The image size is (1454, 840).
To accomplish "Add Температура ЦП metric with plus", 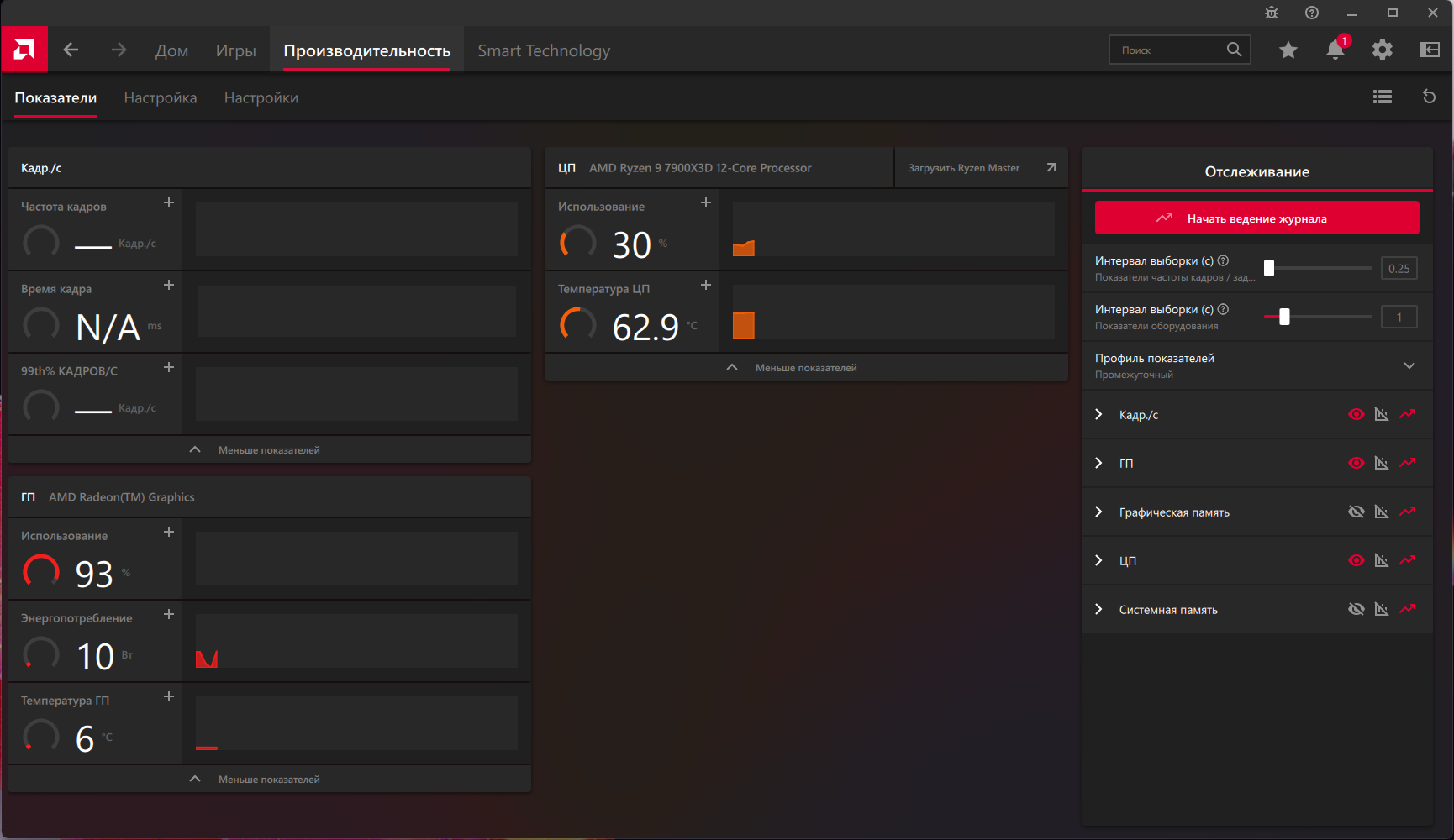I will (x=706, y=285).
